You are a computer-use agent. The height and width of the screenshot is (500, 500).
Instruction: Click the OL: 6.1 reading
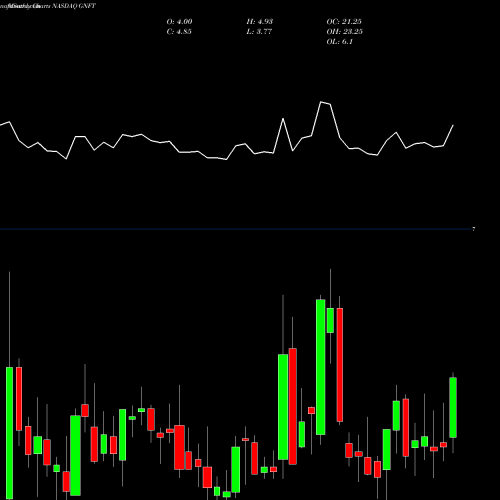(340, 42)
